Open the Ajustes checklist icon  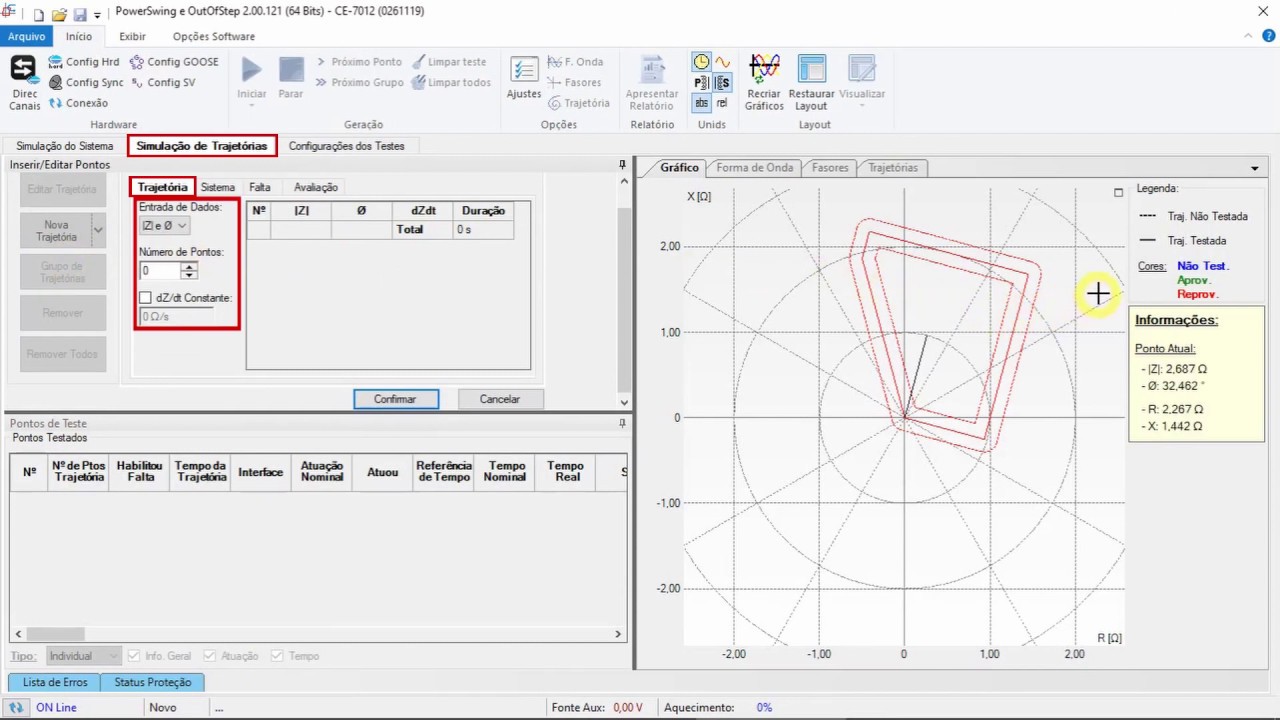[524, 69]
